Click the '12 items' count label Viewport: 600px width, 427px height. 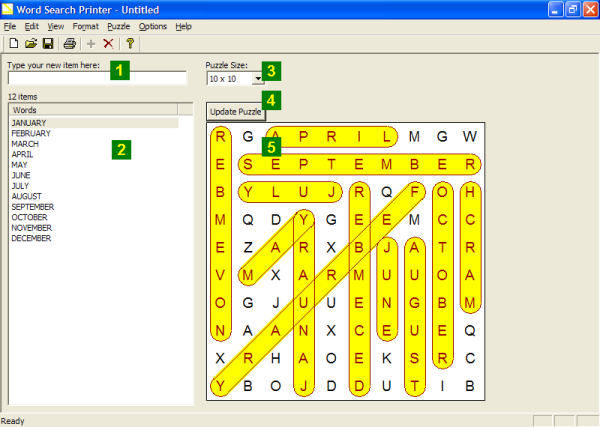pos(23,97)
